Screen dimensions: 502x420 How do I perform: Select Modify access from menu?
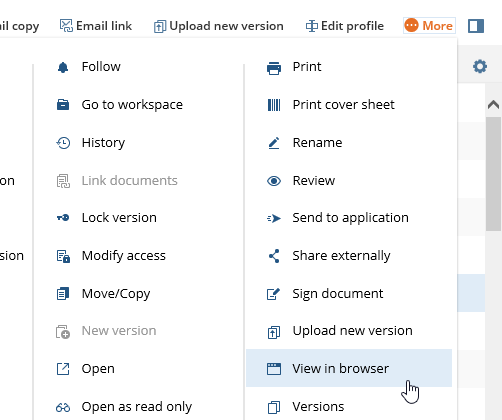(x=124, y=256)
